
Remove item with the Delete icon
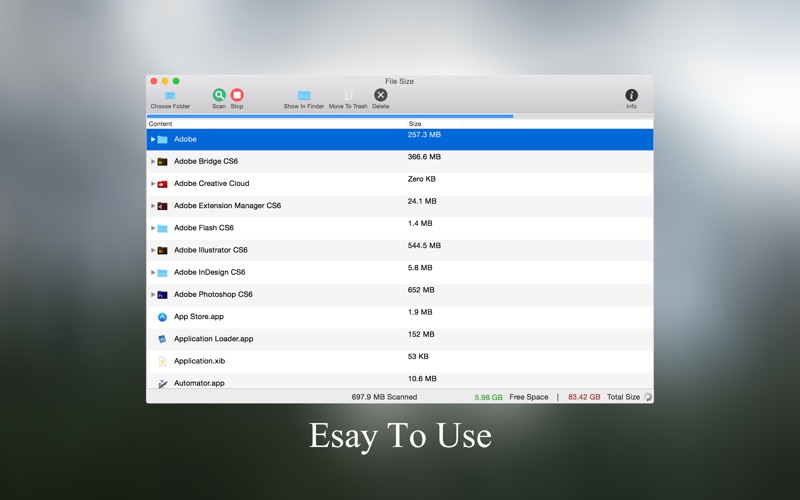click(x=381, y=95)
